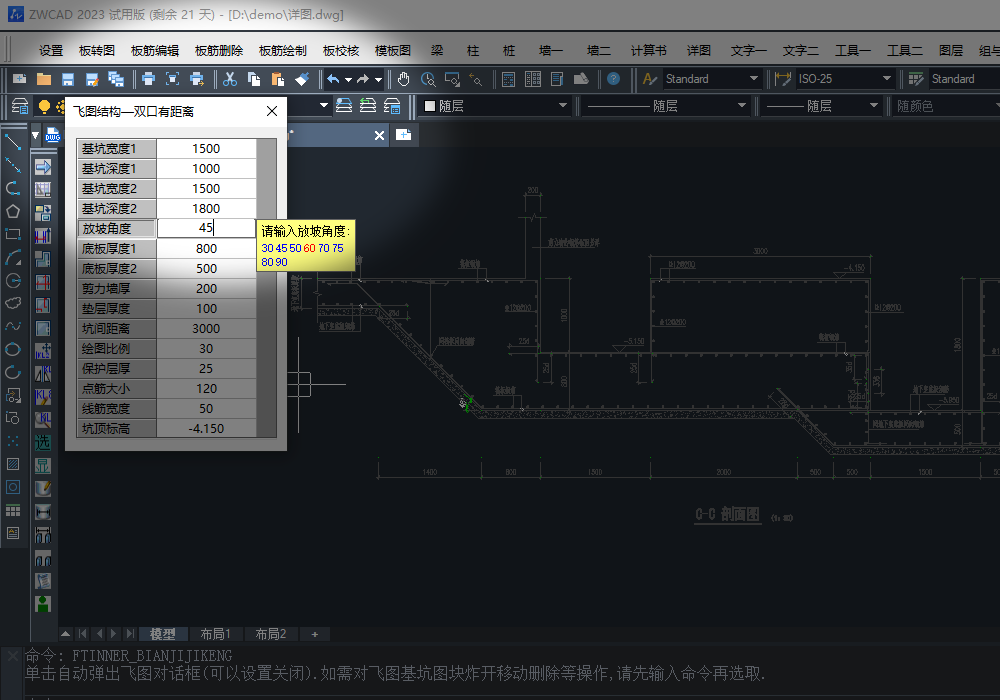This screenshot has height=700, width=1000.
Task: Activate the Match Properties brush icon
Action: coord(302,79)
